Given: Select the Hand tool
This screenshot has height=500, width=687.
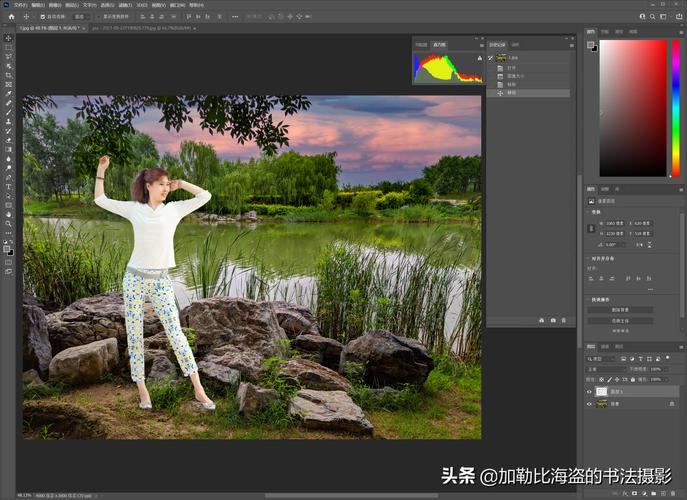Looking at the screenshot, I should pyautogui.click(x=8, y=214).
